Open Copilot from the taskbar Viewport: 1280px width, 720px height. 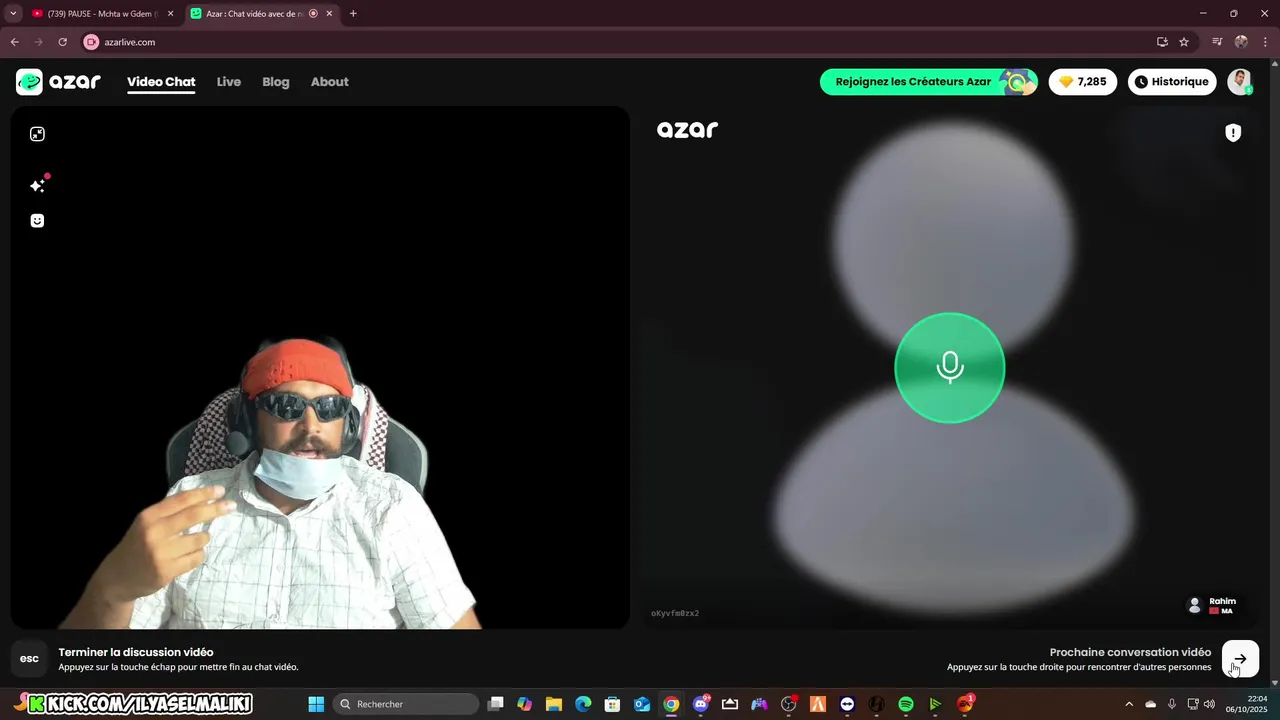pyautogui.click(x=525, y=704)
